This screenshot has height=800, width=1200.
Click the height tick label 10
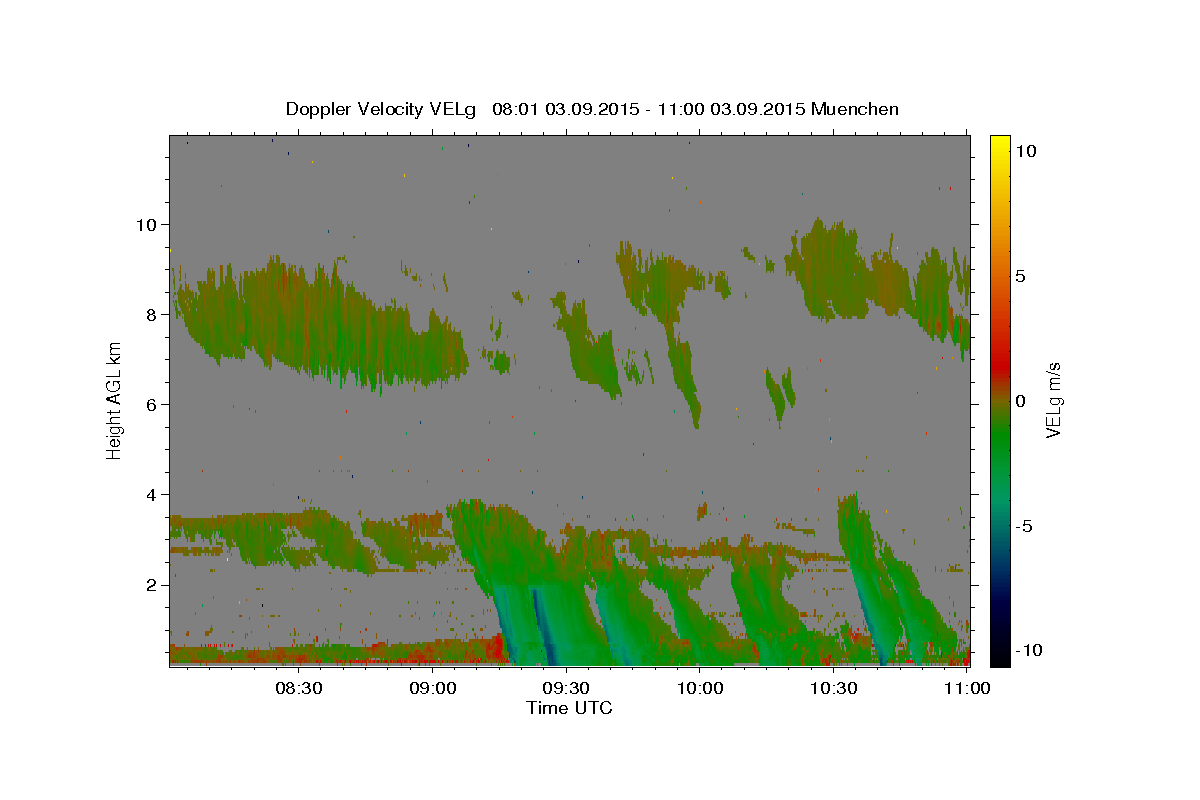tap(146, 224)
